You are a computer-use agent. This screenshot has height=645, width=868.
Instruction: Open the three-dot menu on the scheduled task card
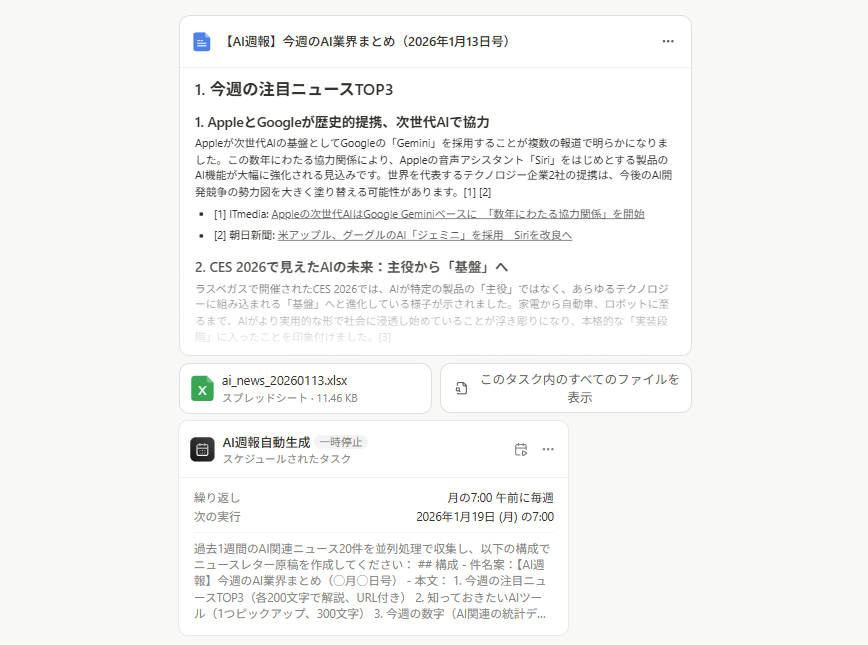[x=548, y=449]
